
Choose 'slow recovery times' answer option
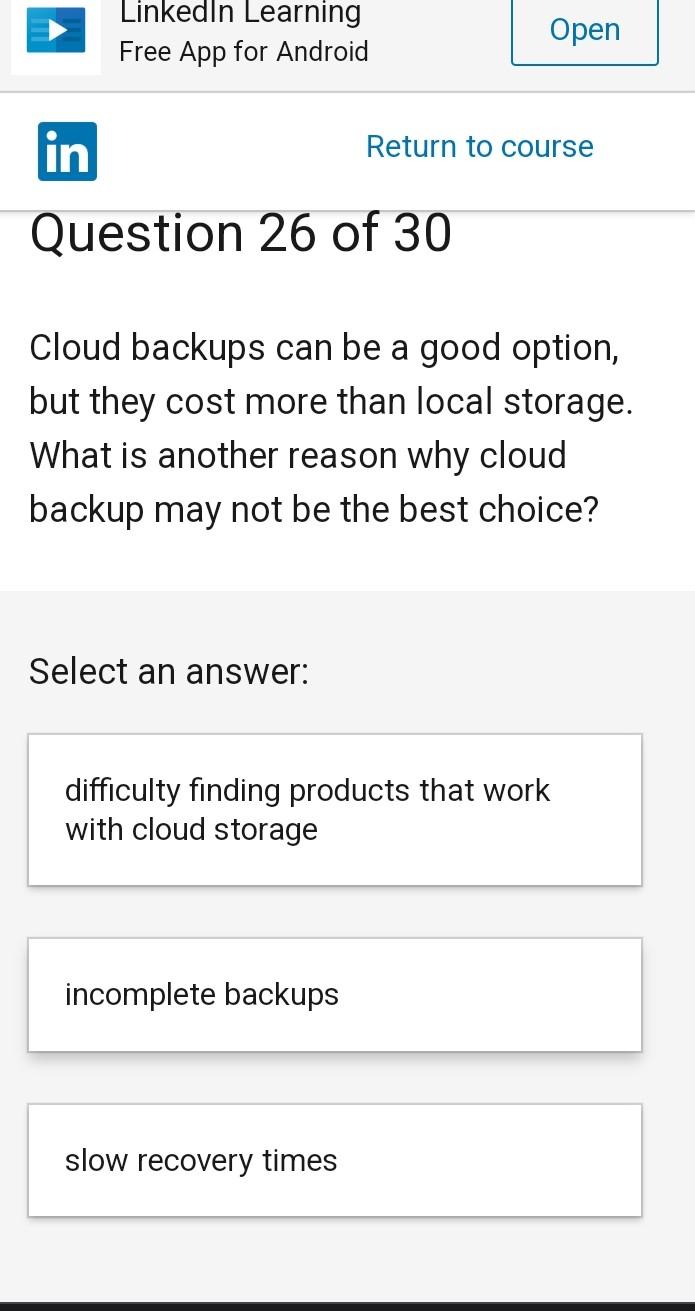[x=334, y=1160]
